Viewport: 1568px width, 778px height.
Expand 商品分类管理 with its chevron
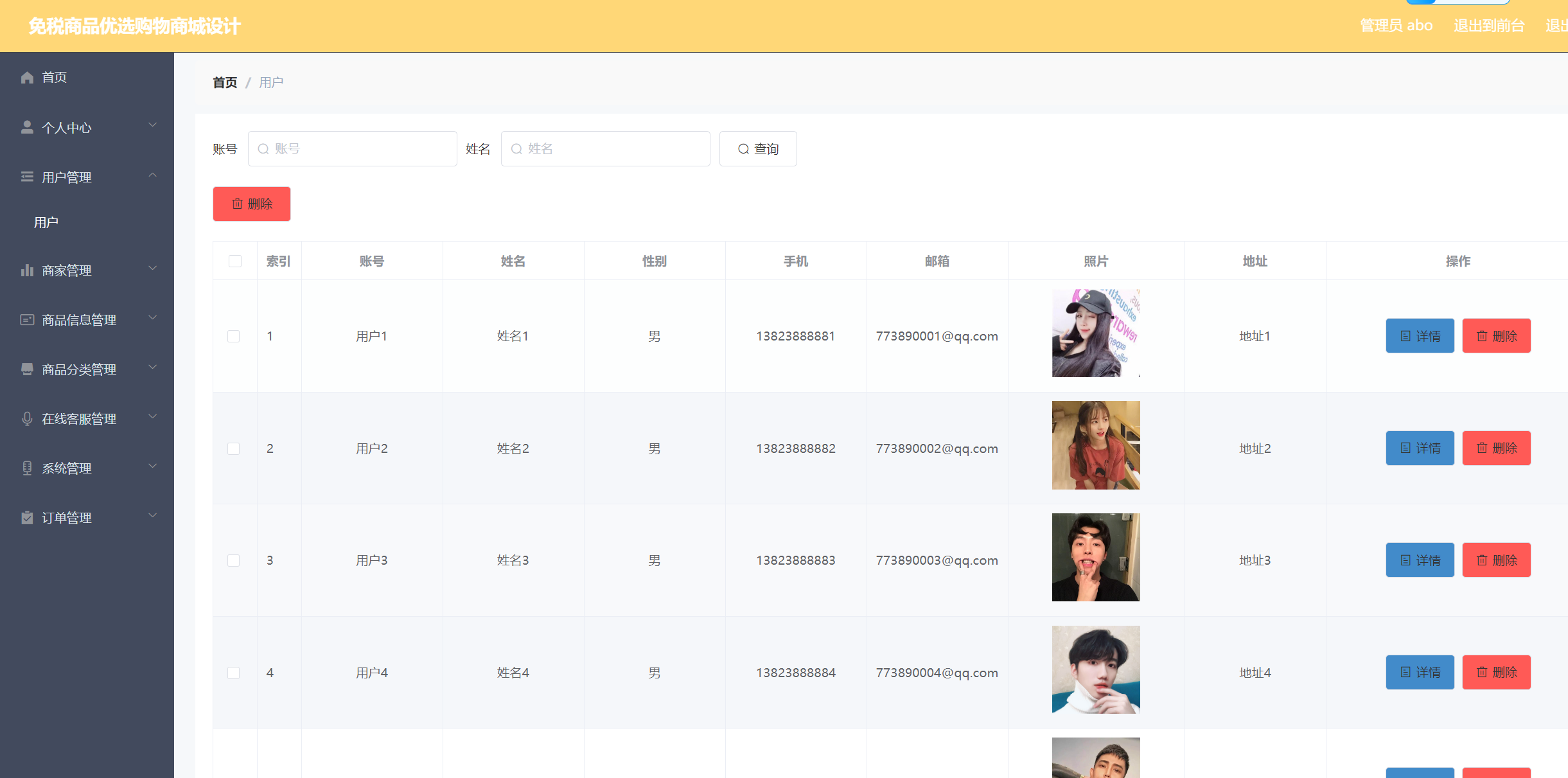pyautogui.click(x=153, y=367)
